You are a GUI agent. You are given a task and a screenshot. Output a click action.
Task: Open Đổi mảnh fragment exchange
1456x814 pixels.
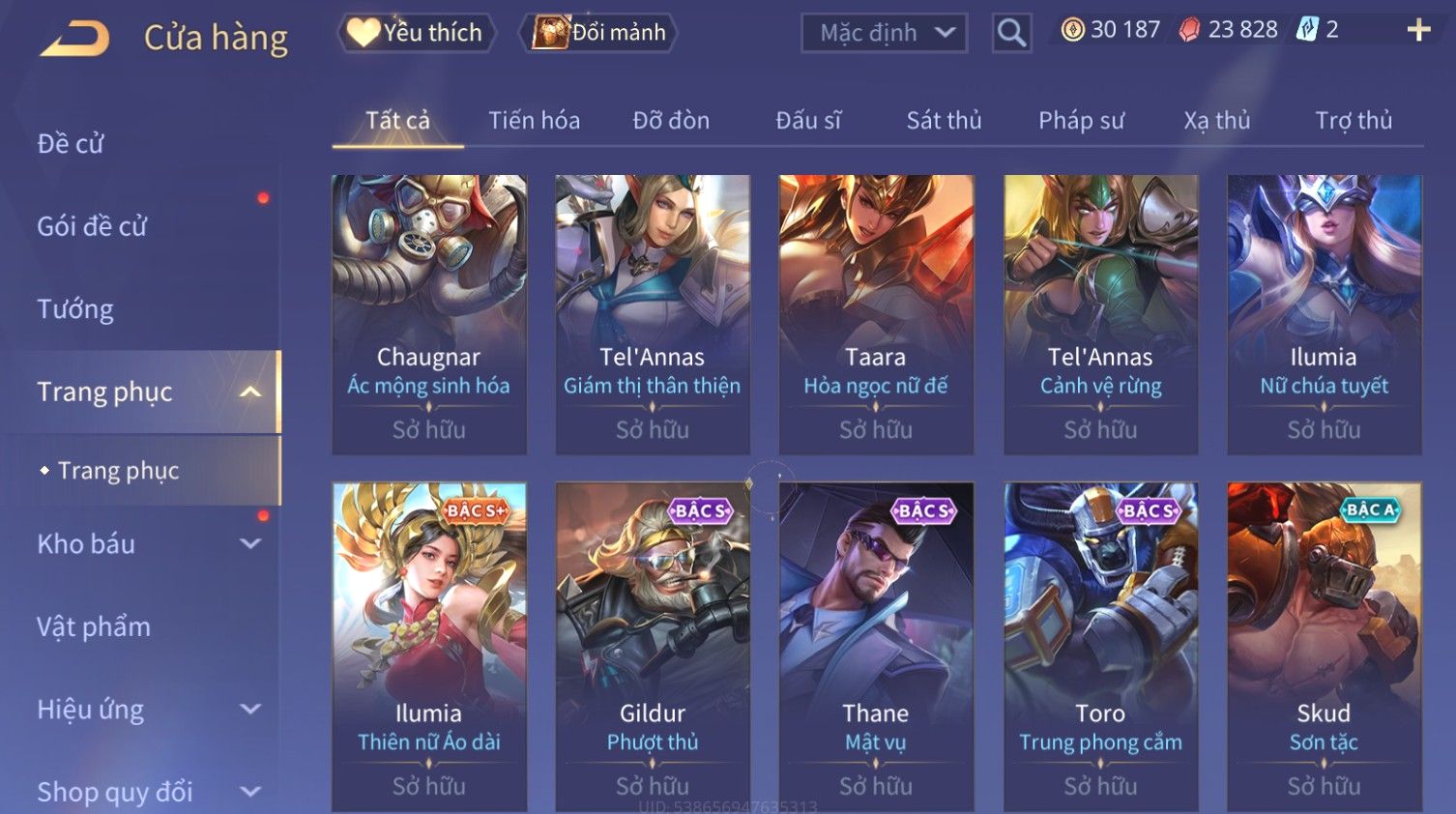[599, 33]
